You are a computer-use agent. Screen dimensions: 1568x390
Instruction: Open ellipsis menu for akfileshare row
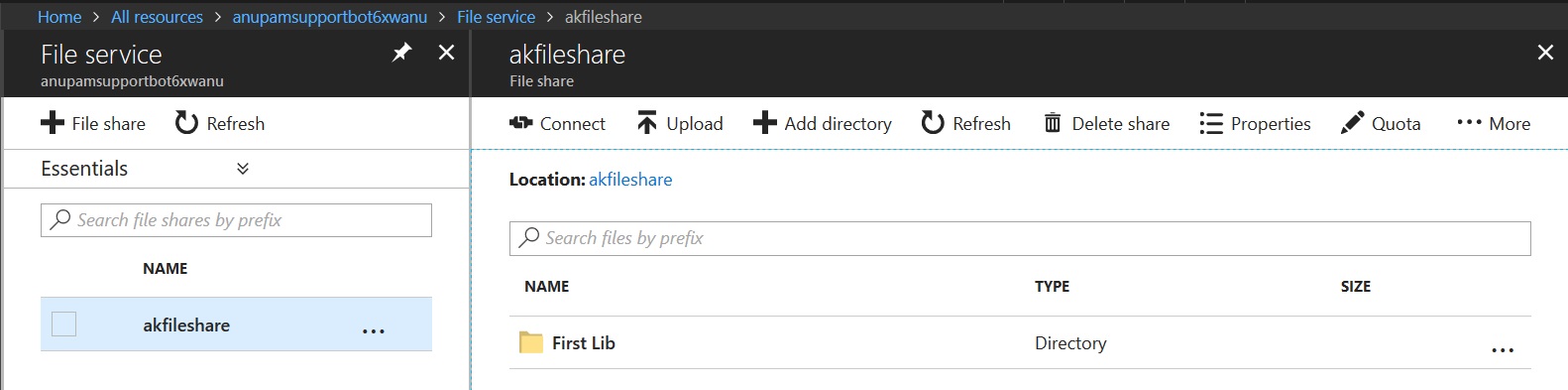(x=374, y=330)
